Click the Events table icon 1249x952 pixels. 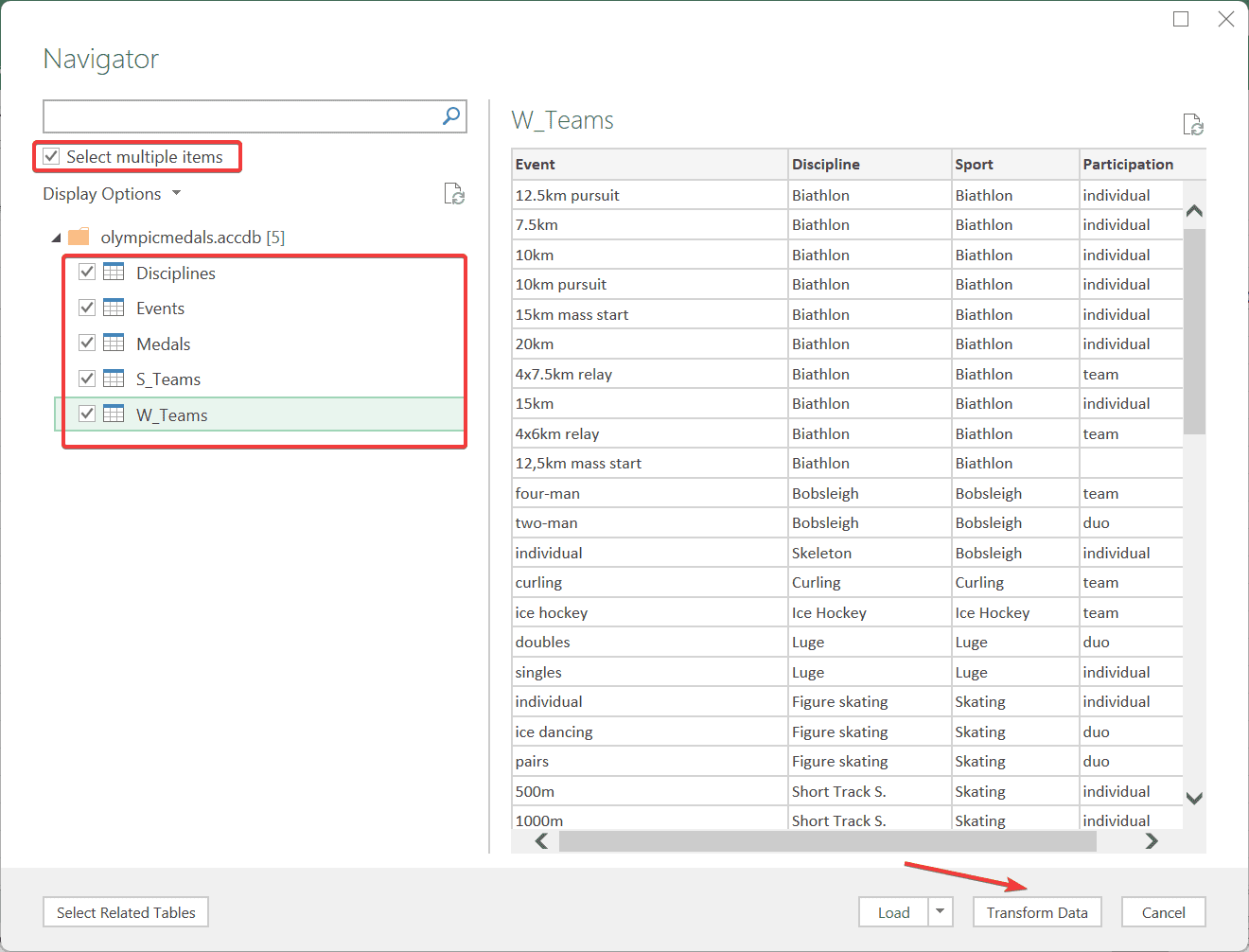(x=114, y=308)
